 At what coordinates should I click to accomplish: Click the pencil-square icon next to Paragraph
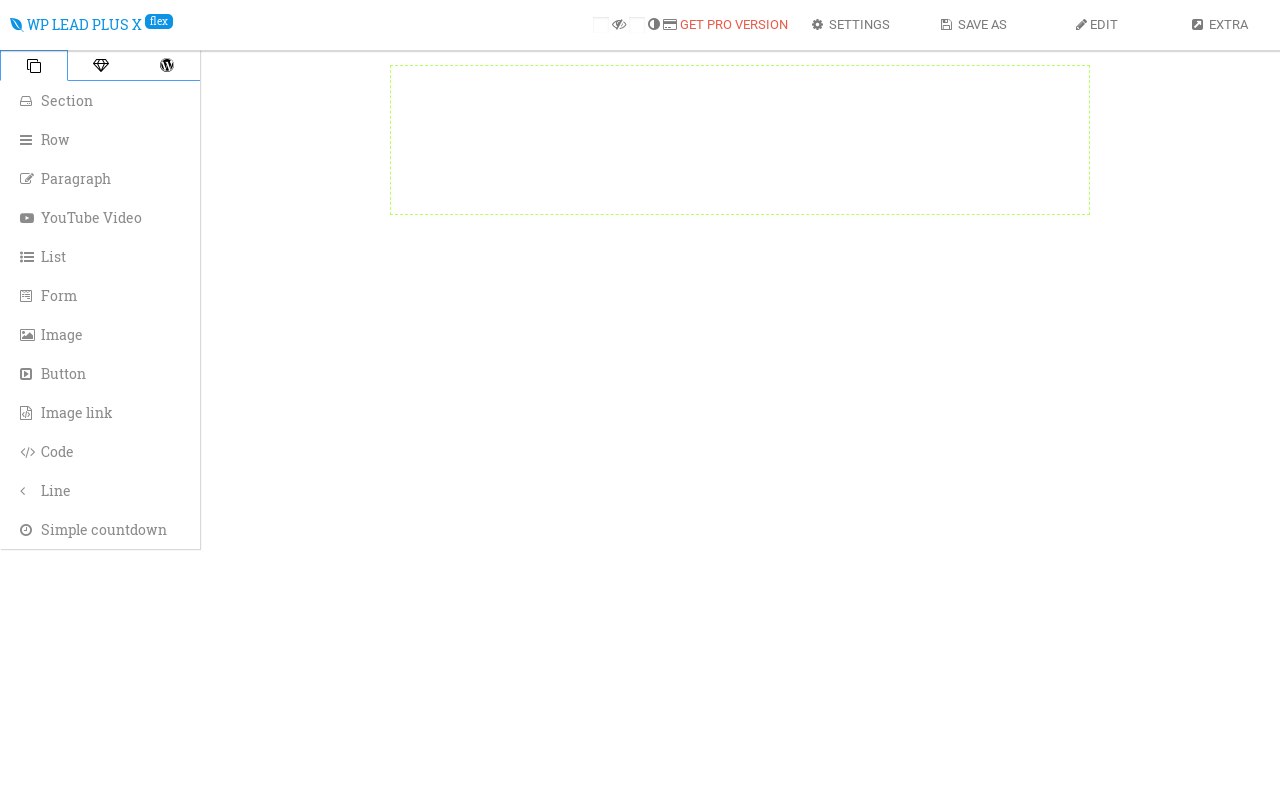(27, 179)
